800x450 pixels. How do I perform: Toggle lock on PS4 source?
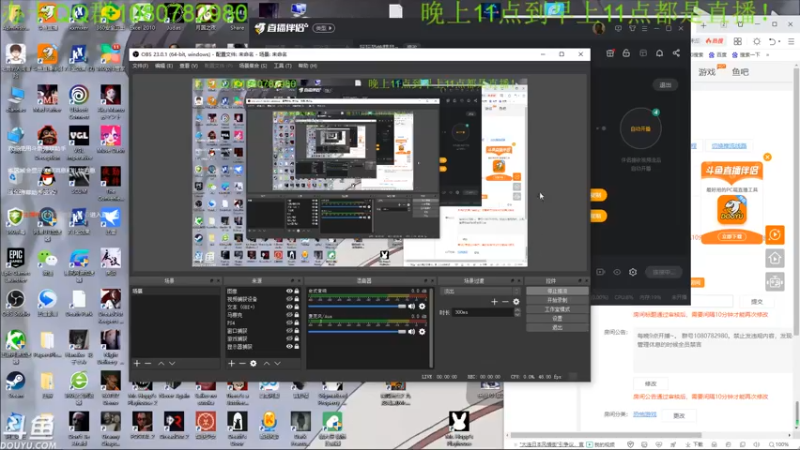pos(296,323)
